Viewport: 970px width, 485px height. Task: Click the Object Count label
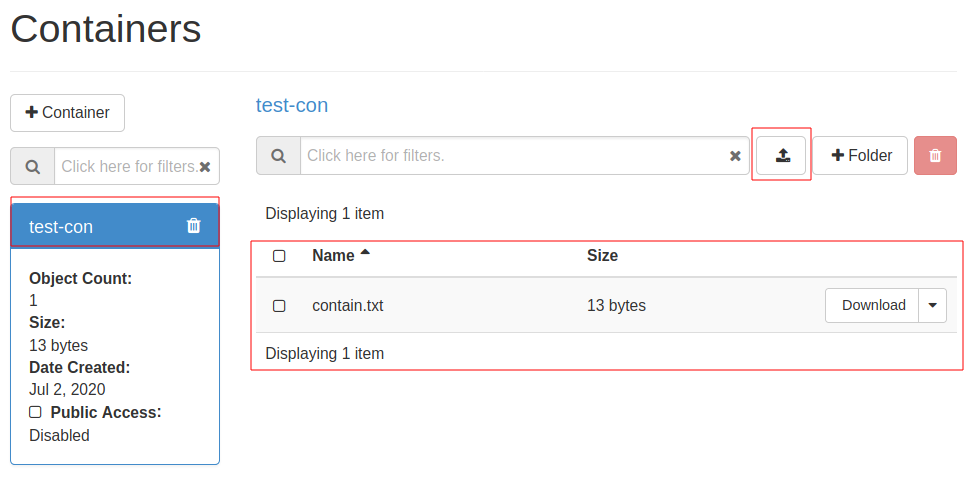80,278
